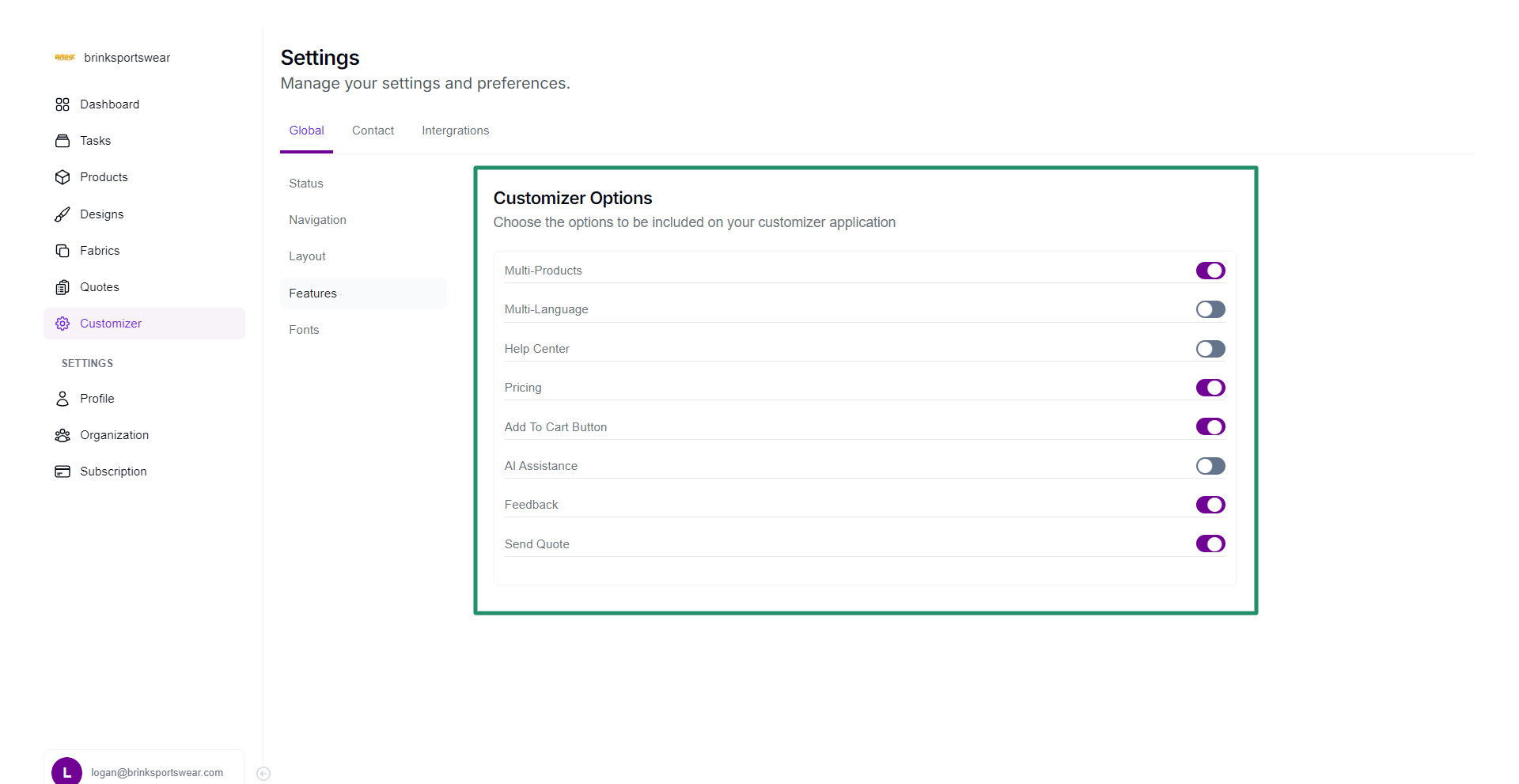The width and height of the screenshot is (1519, 784).
Task: Click the Tasks tray icon
Action: (x=63, y=141)
